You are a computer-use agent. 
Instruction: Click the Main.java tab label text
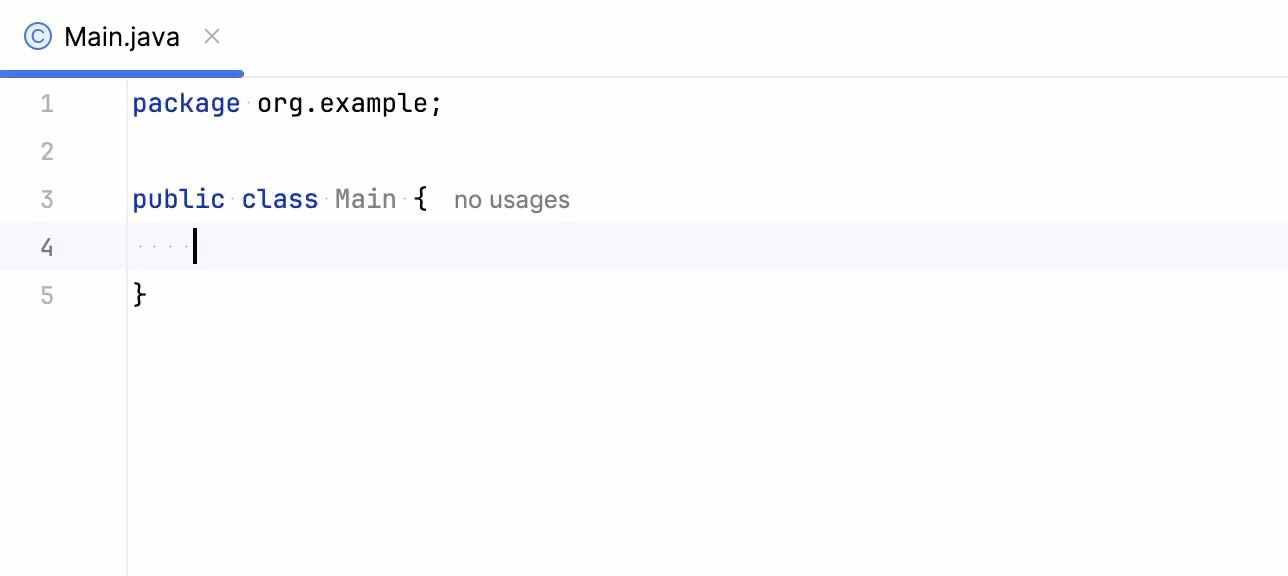coord(120,36)
